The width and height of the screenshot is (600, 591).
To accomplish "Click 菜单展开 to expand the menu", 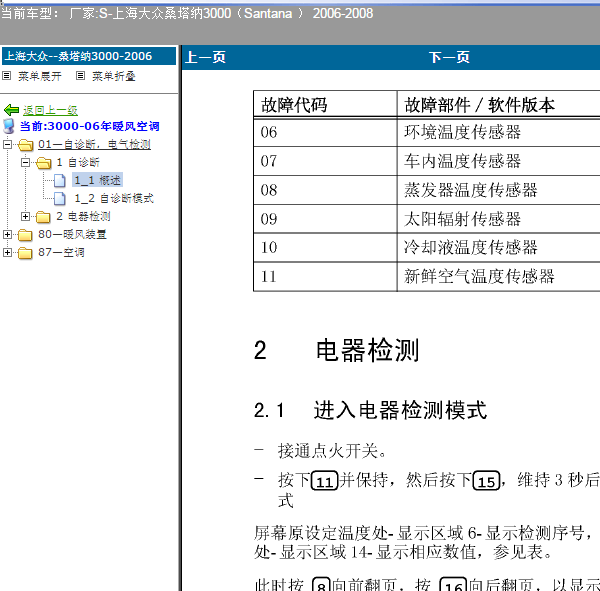I will [40, 76].
